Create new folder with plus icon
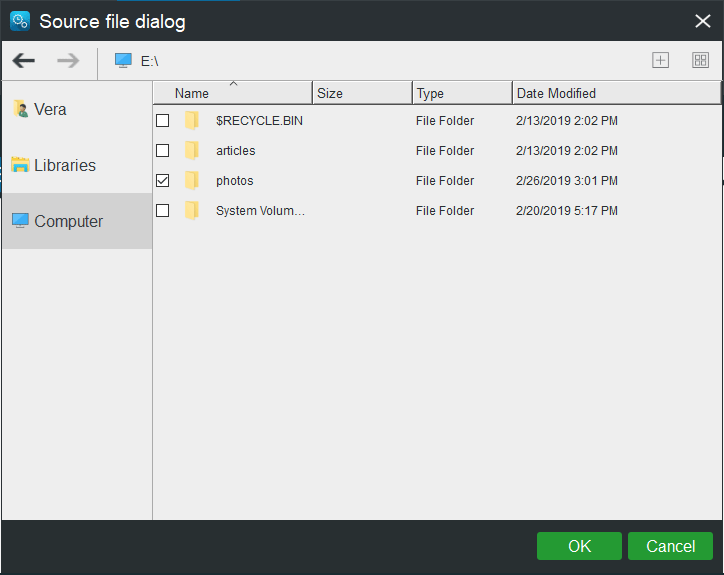Screen dimensions: 724x575 [660, 60]
